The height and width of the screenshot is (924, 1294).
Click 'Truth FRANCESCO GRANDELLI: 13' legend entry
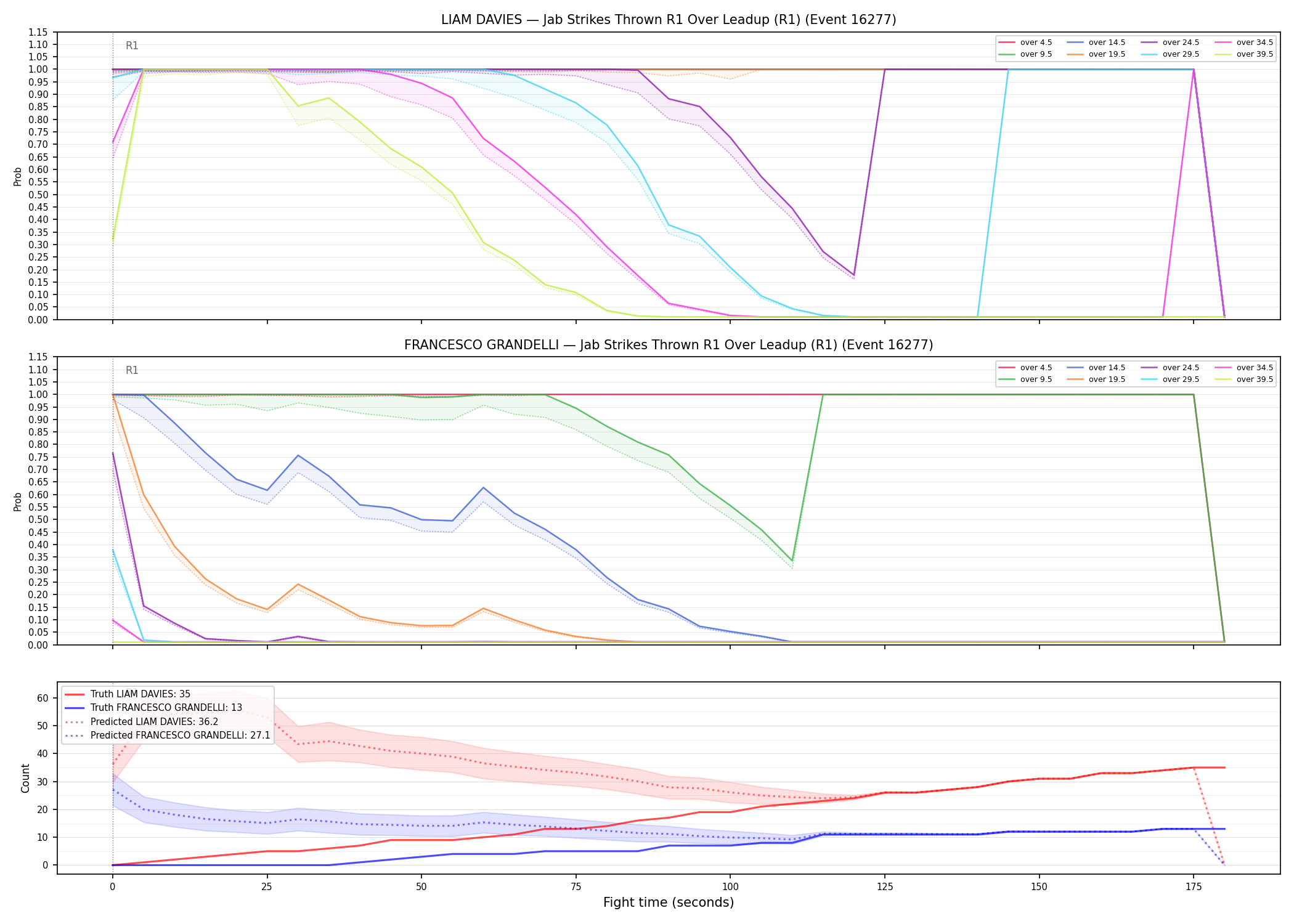pos(153,708)
